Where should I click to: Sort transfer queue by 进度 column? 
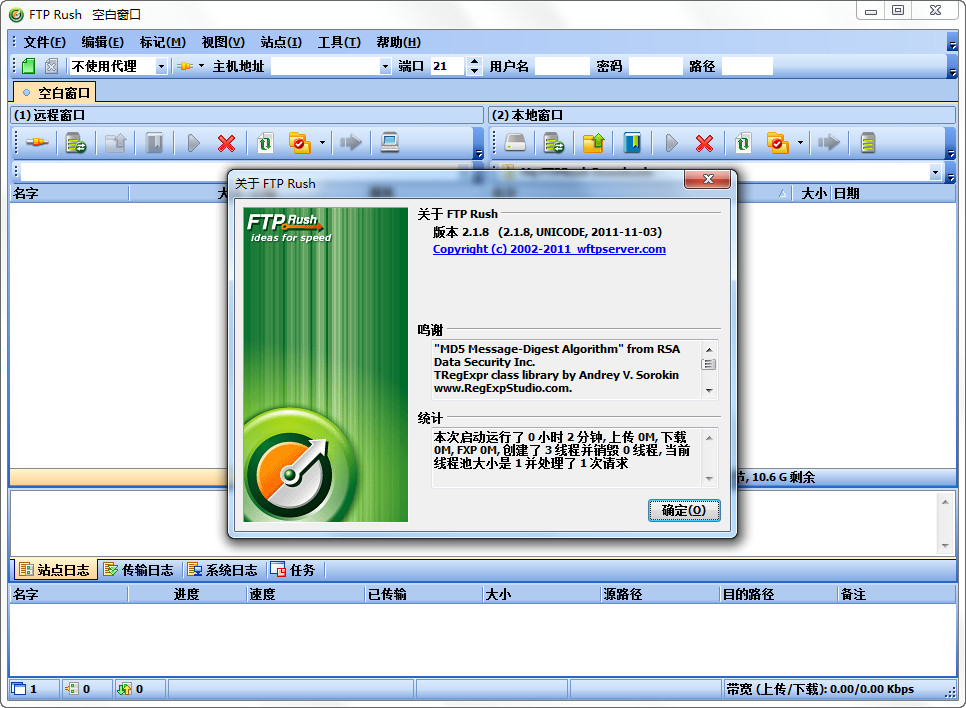(186, 594)
